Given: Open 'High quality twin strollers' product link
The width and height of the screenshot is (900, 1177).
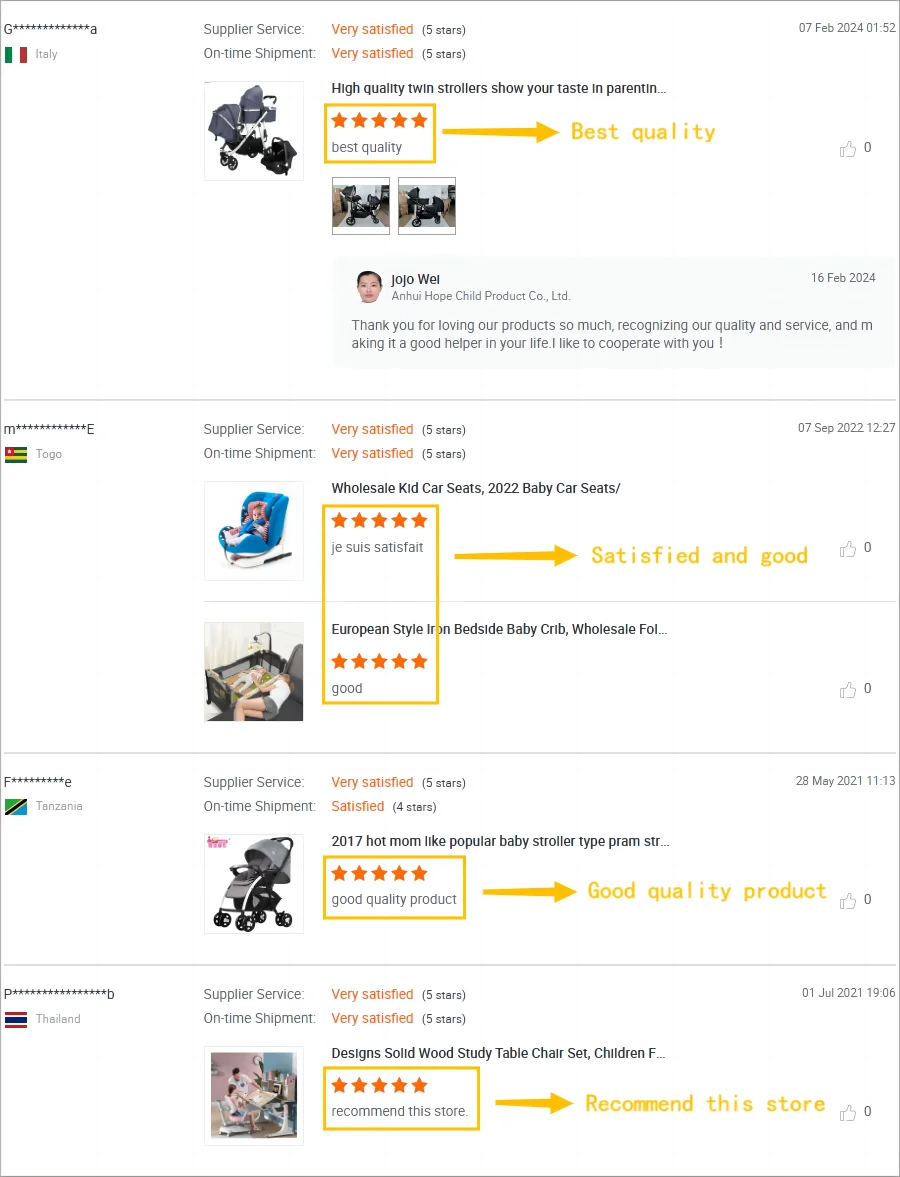Looking at the screenshot, I should coord(498,89).
